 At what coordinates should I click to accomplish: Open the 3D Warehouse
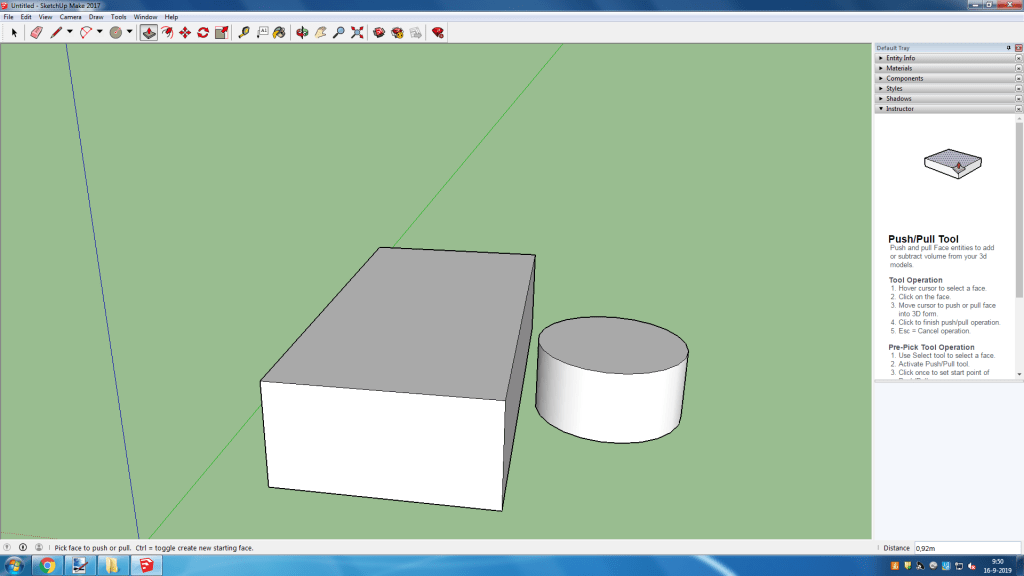point(379,32)
